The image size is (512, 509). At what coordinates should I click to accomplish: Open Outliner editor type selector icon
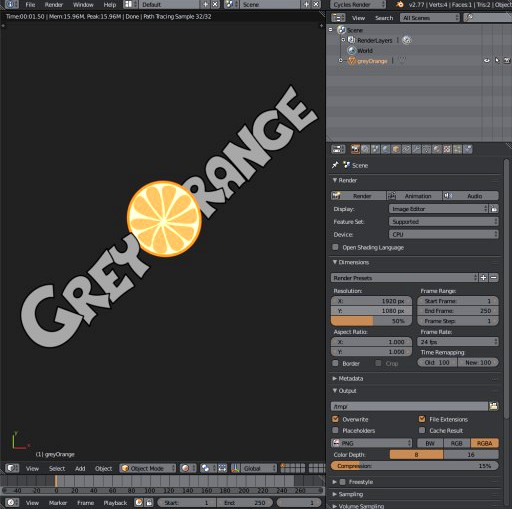tap(338, 18)
